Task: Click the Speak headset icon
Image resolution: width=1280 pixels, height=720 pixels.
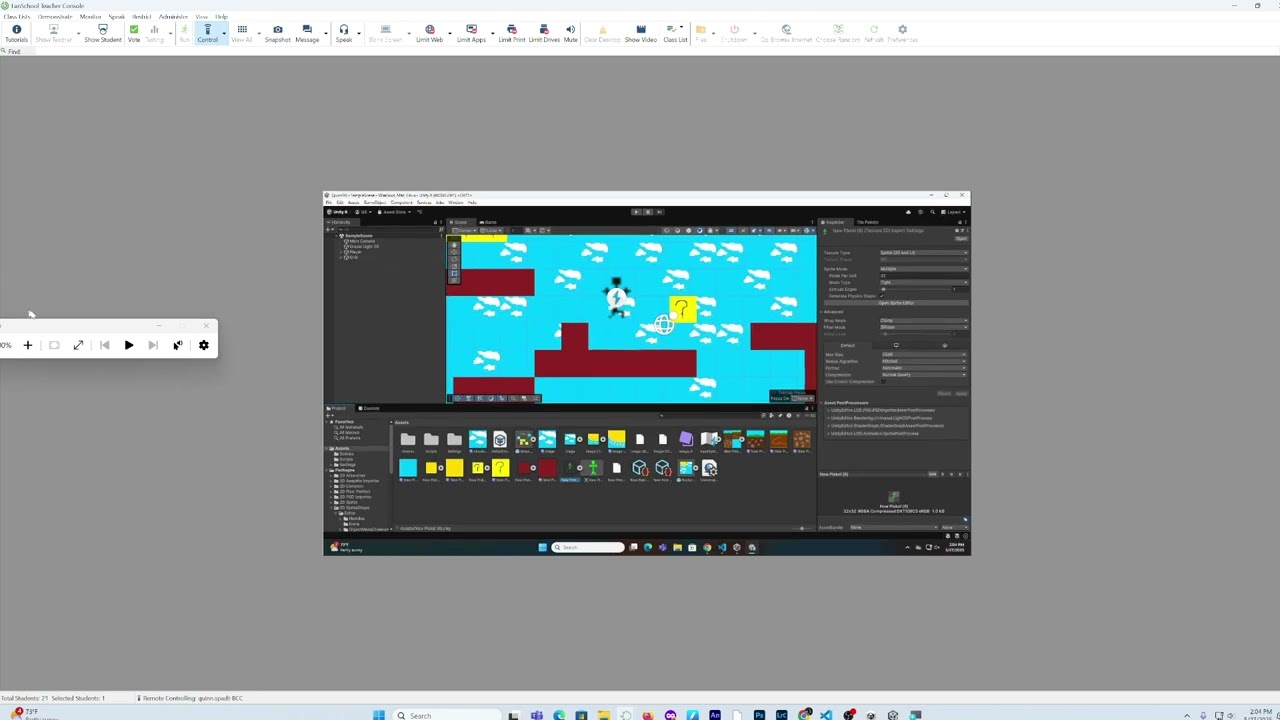Action: pos(343,34)
